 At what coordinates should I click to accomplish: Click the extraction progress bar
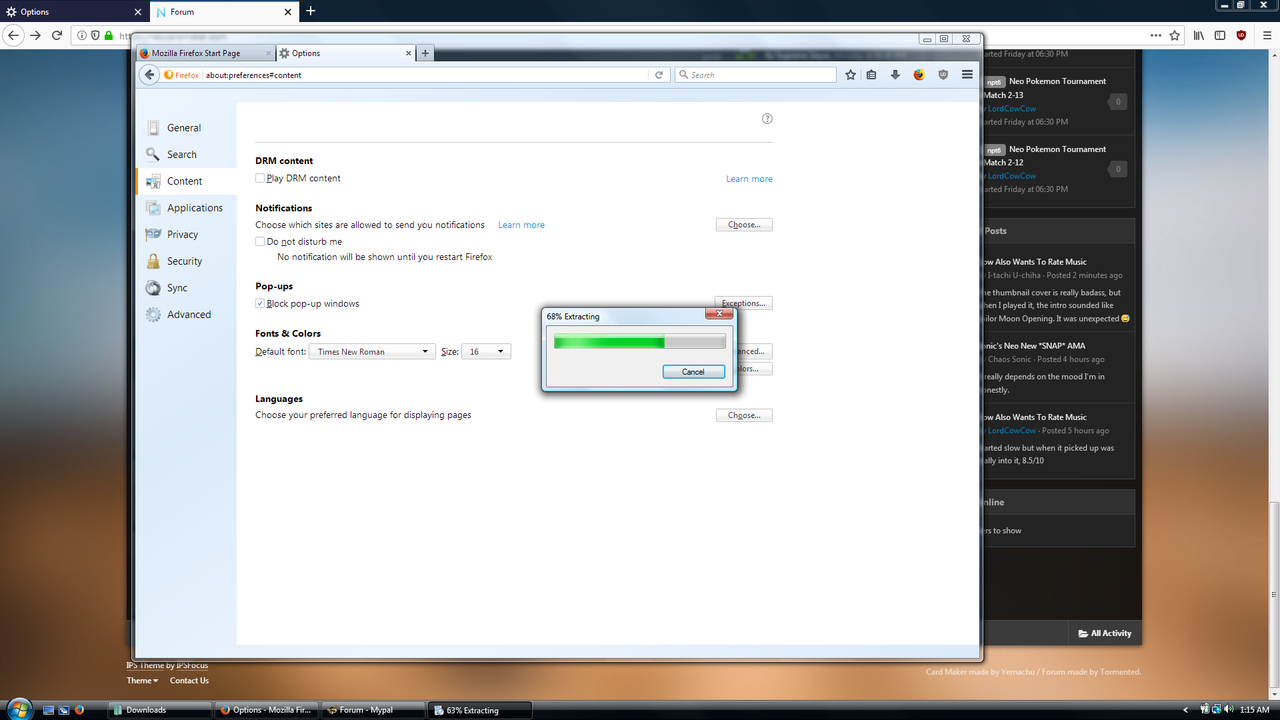click(639, 341)
